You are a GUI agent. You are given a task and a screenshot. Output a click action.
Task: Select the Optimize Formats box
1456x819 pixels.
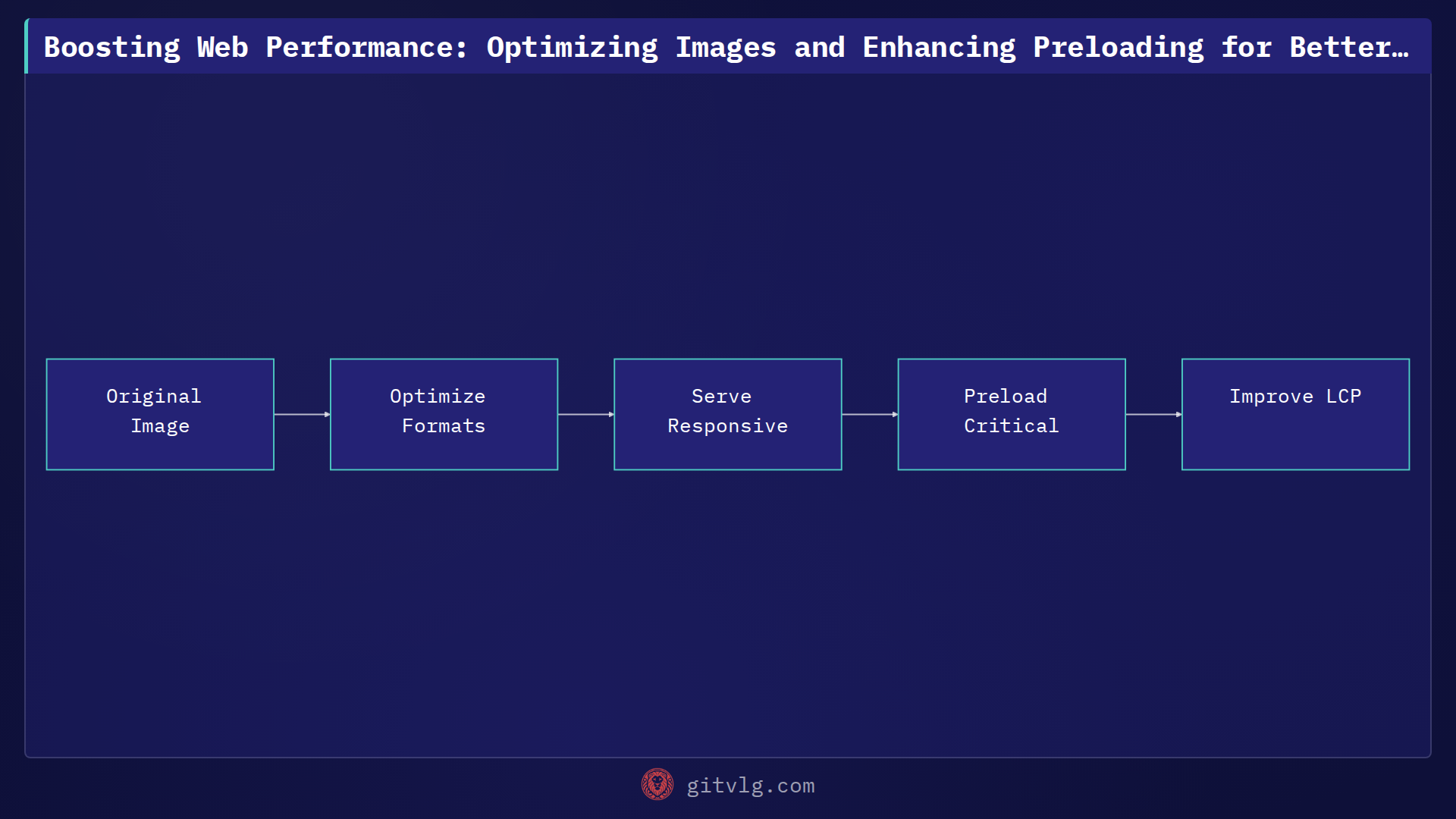click(444, 414)
